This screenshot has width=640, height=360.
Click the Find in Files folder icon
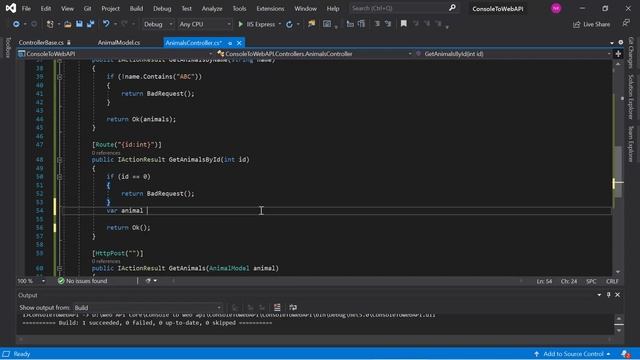[311, 24]
